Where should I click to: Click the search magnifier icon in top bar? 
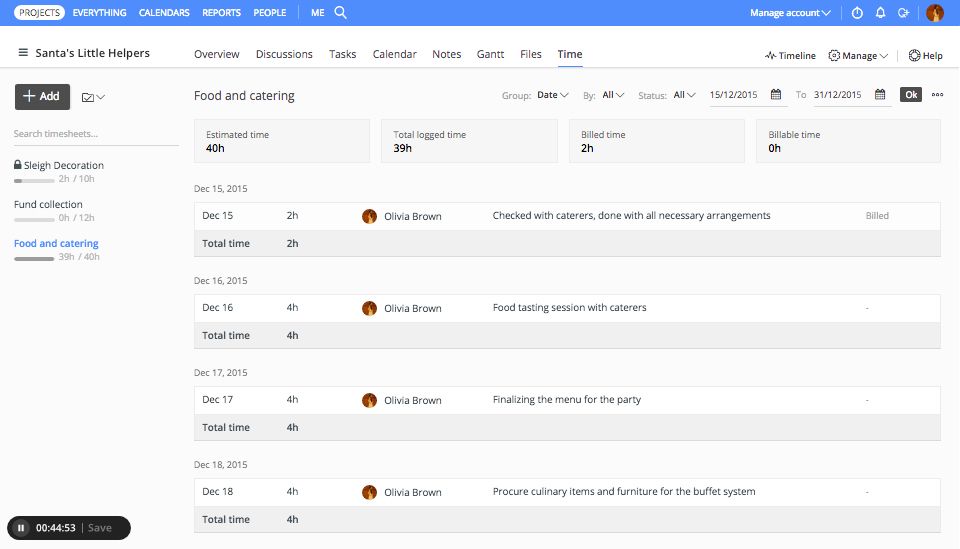340,13
